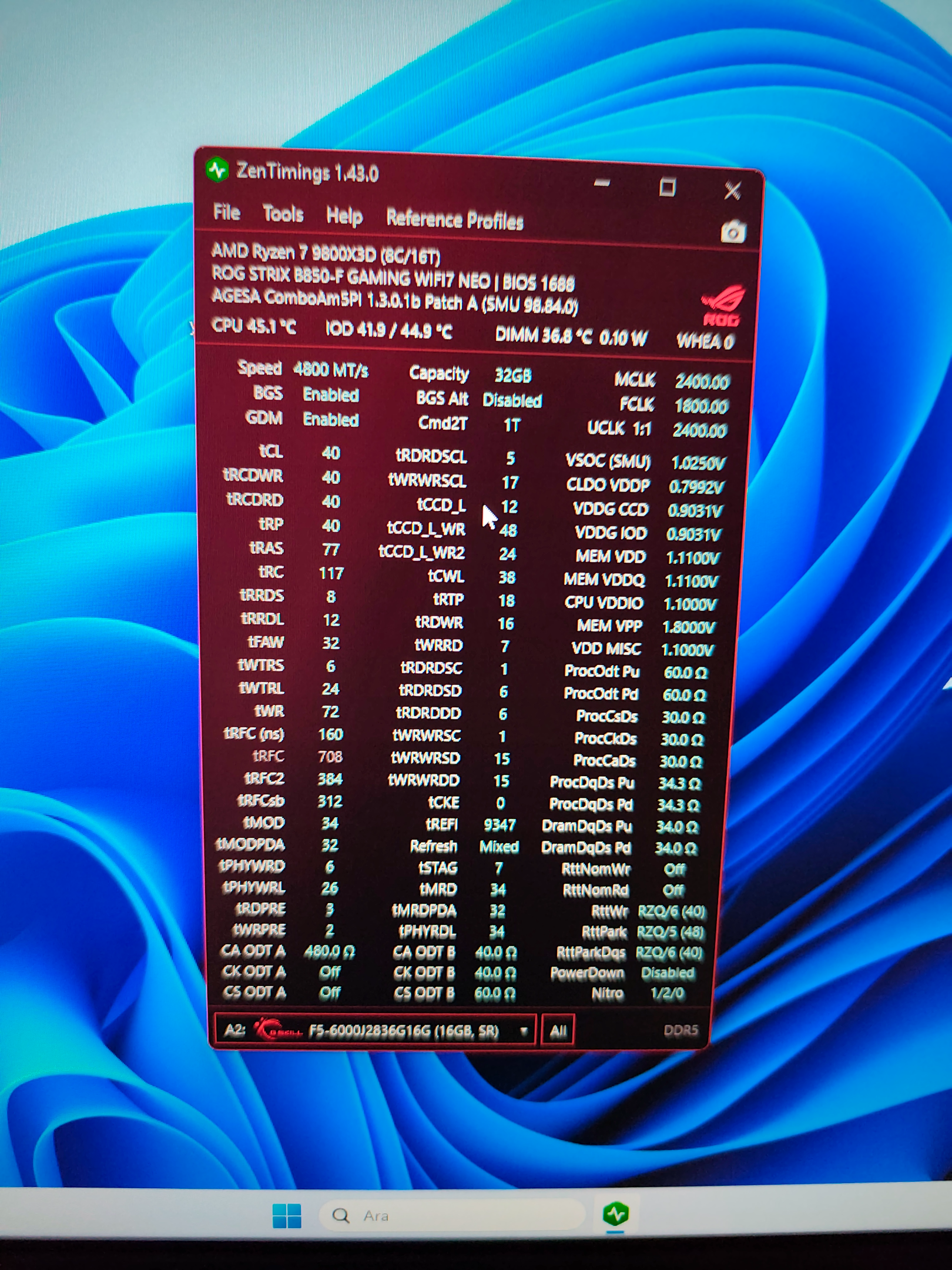Click the "48" value next to tCCD_L_WR

(508, 530)
